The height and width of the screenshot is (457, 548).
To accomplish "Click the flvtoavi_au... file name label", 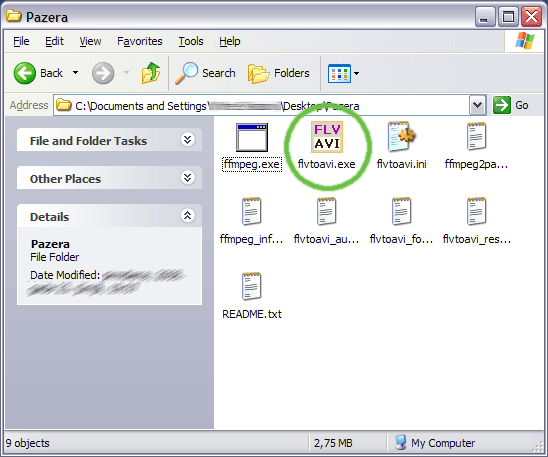I will [x=326, y=239].
